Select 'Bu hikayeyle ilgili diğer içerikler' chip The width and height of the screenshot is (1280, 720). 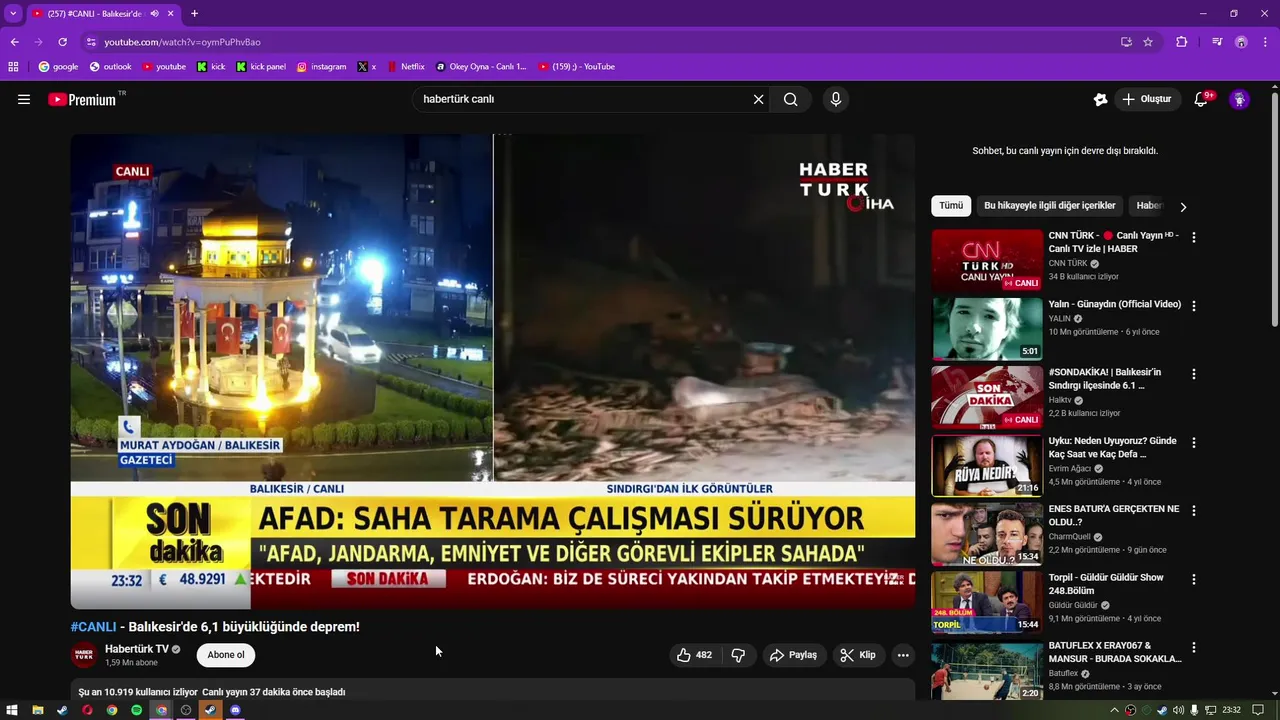pyautogui.click(x=1049, y=206)
